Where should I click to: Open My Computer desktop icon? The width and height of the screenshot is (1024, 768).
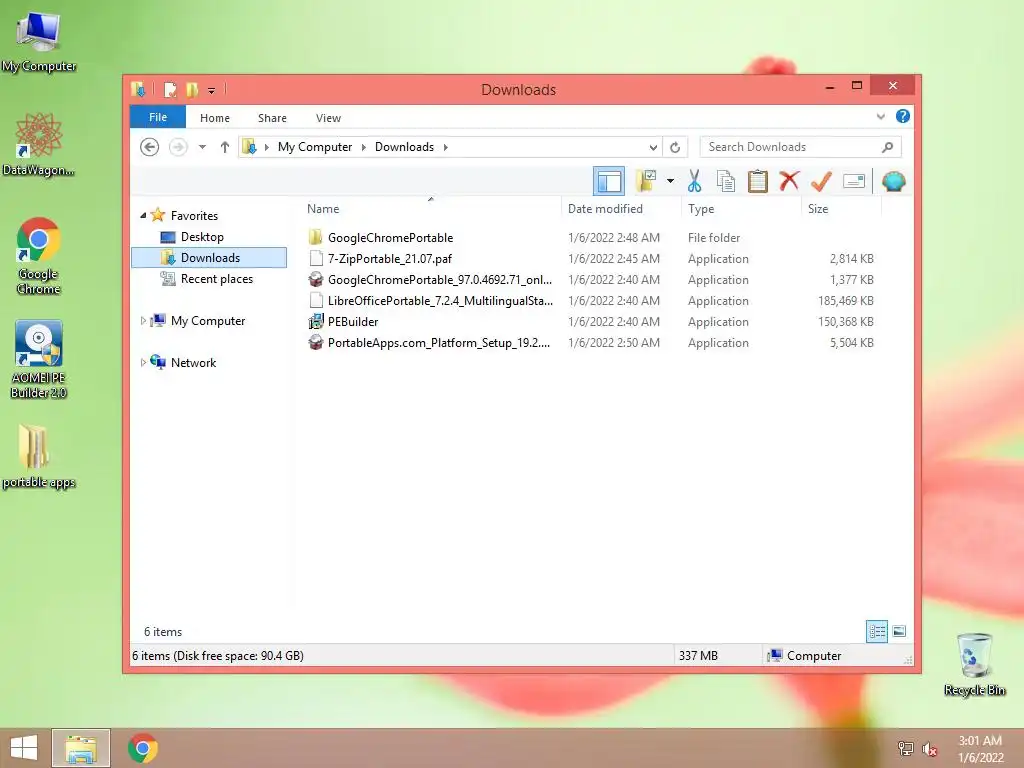(x=39, y=42)
